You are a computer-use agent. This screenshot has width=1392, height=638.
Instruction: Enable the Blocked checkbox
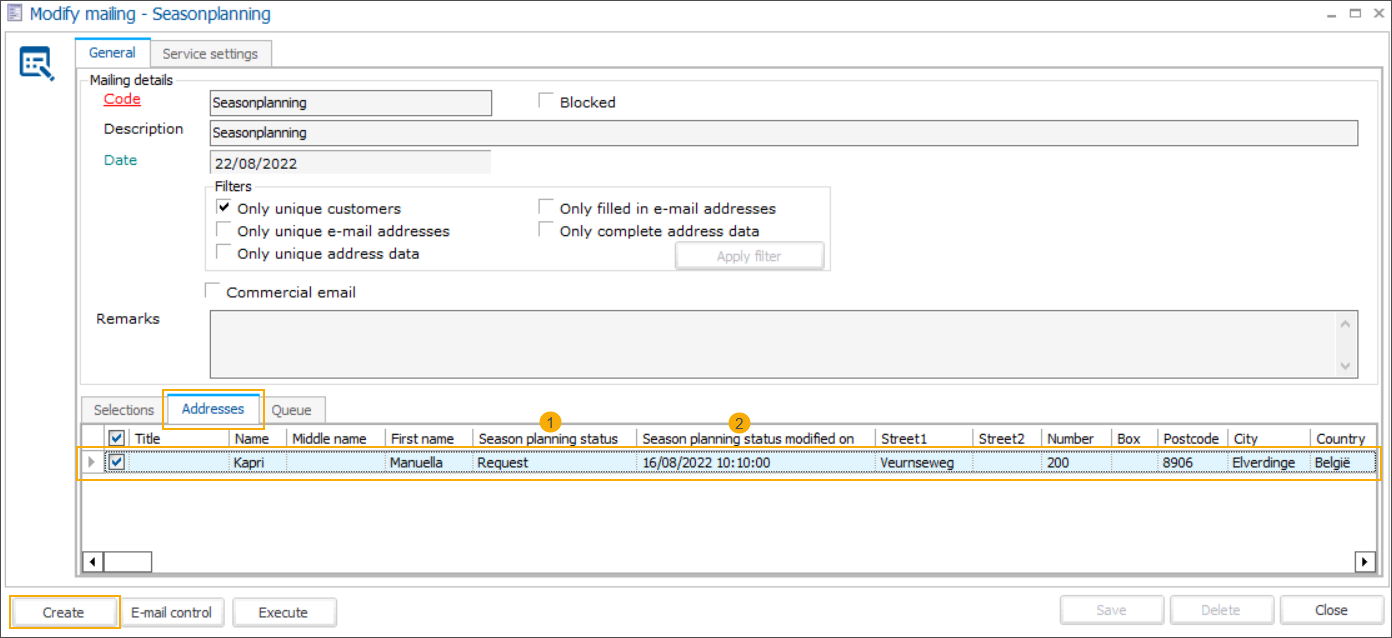(546, 101)
